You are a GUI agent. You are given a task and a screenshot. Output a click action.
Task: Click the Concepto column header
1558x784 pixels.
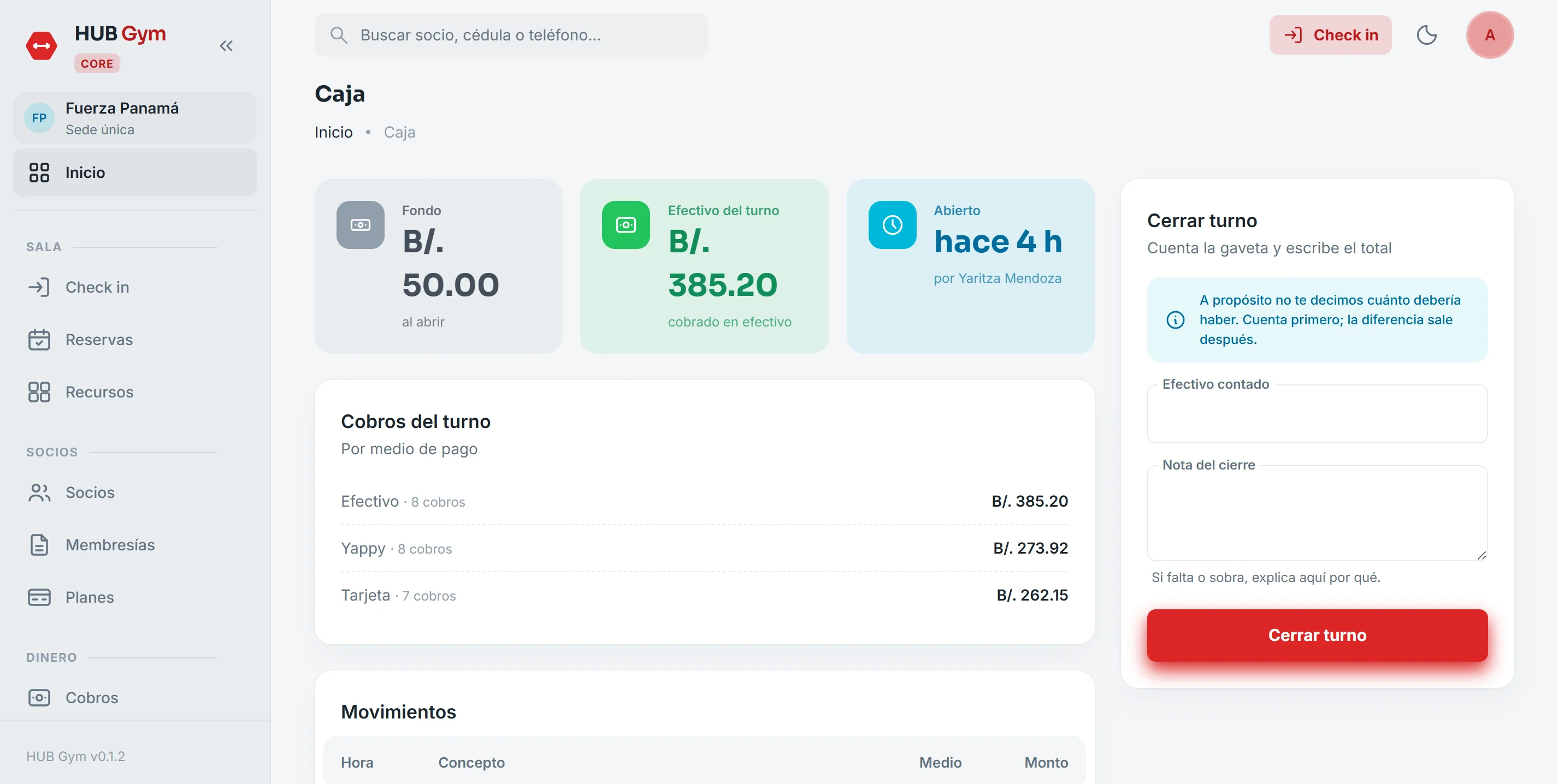472,763
